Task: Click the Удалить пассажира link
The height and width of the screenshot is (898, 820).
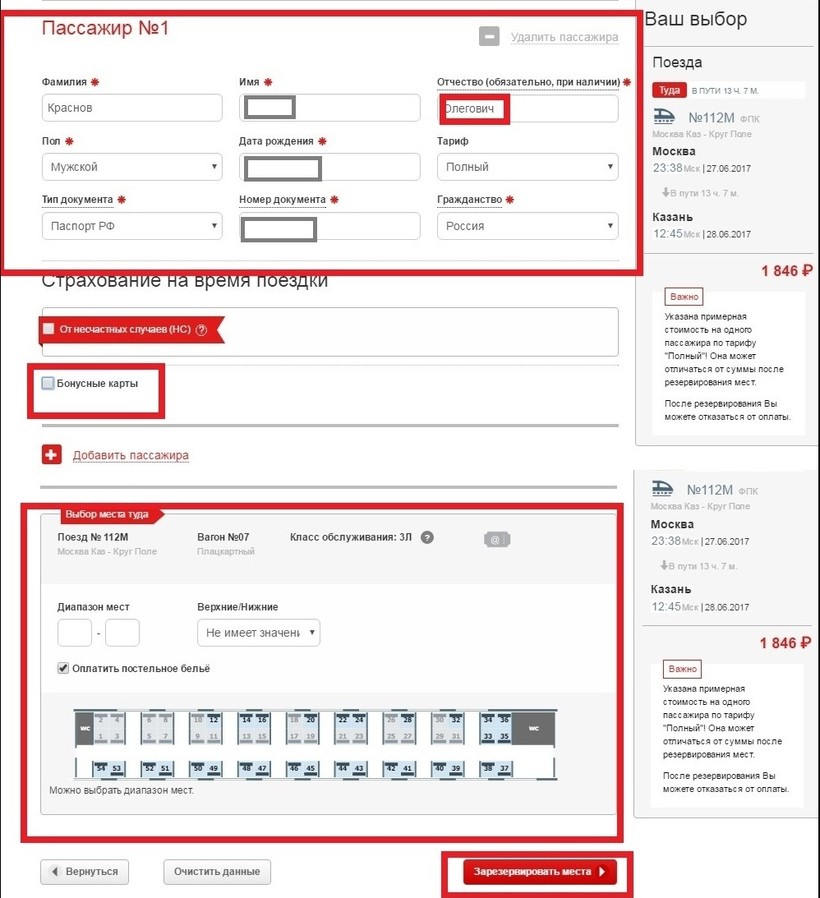Action: click(x=564, y=37)
